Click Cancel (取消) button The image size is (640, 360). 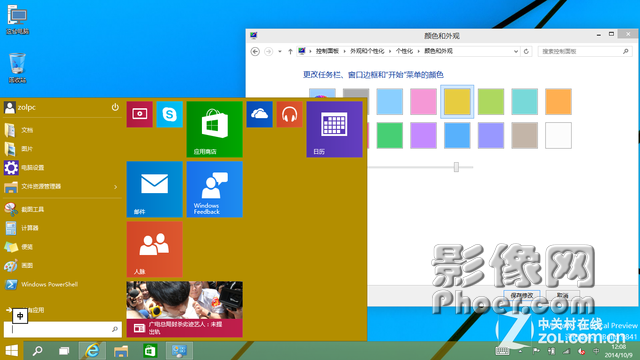coord(563,295)
